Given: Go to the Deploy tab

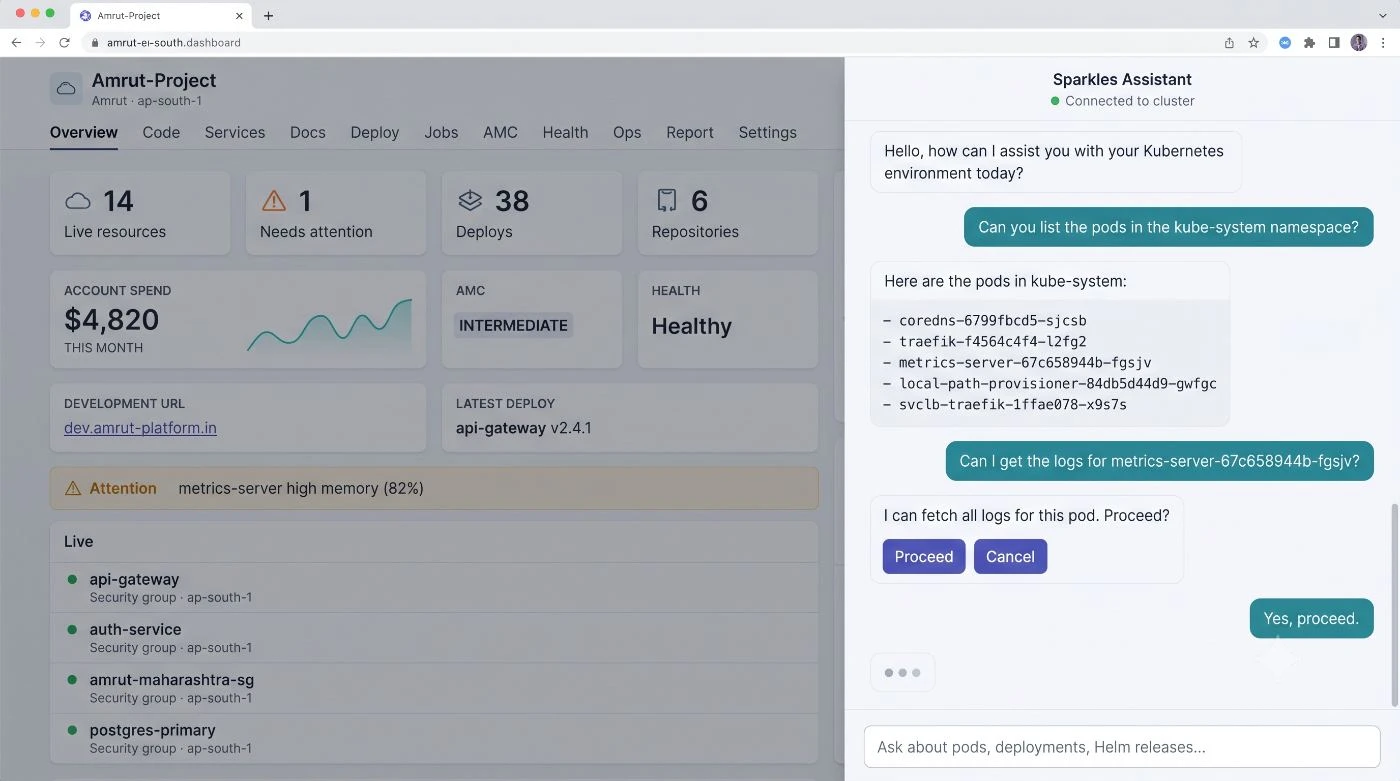Looking at the screenshot, I should click(x=375, y=132).
